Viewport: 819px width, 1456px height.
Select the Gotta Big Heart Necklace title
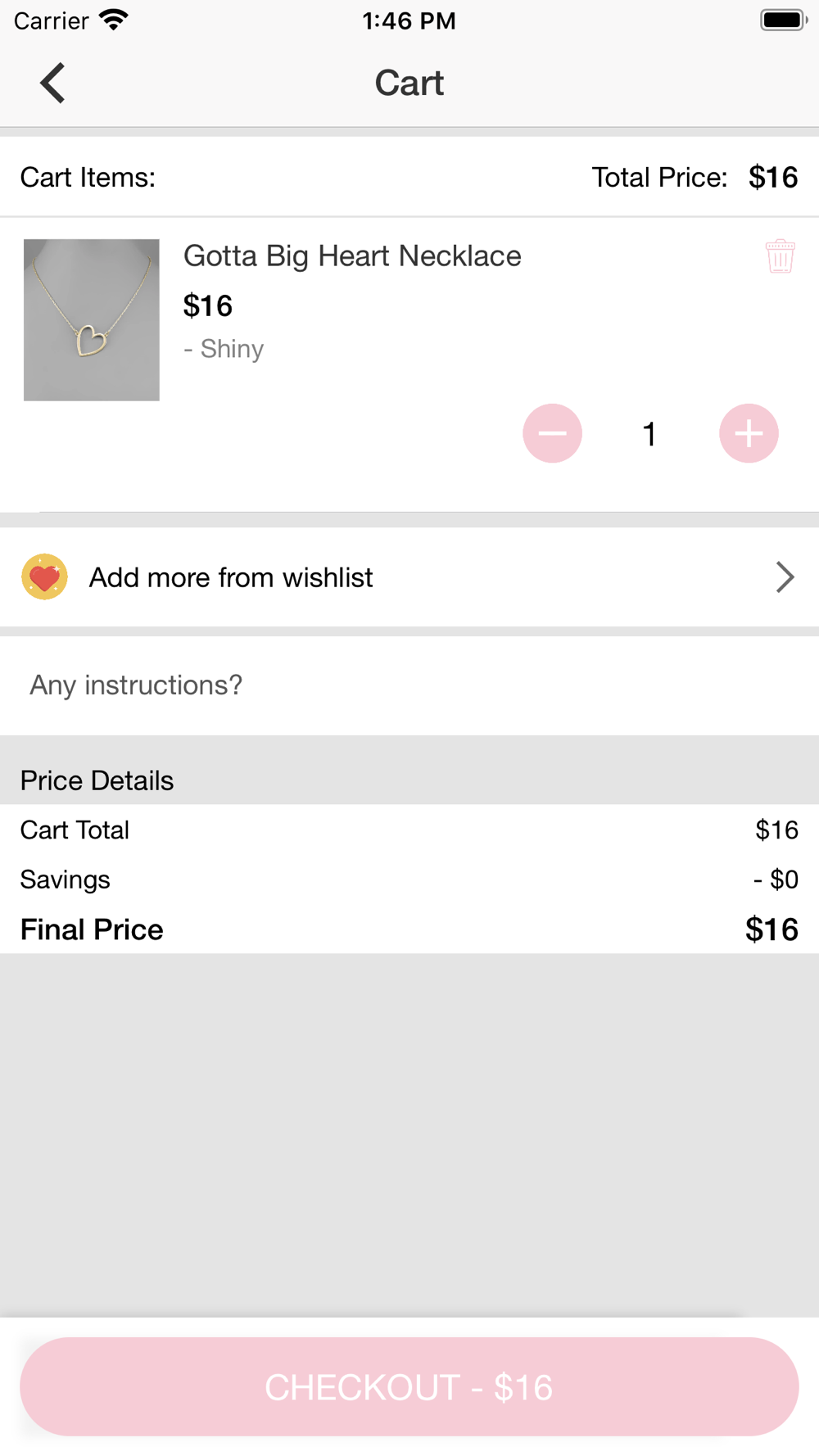(x=352, y=256)
